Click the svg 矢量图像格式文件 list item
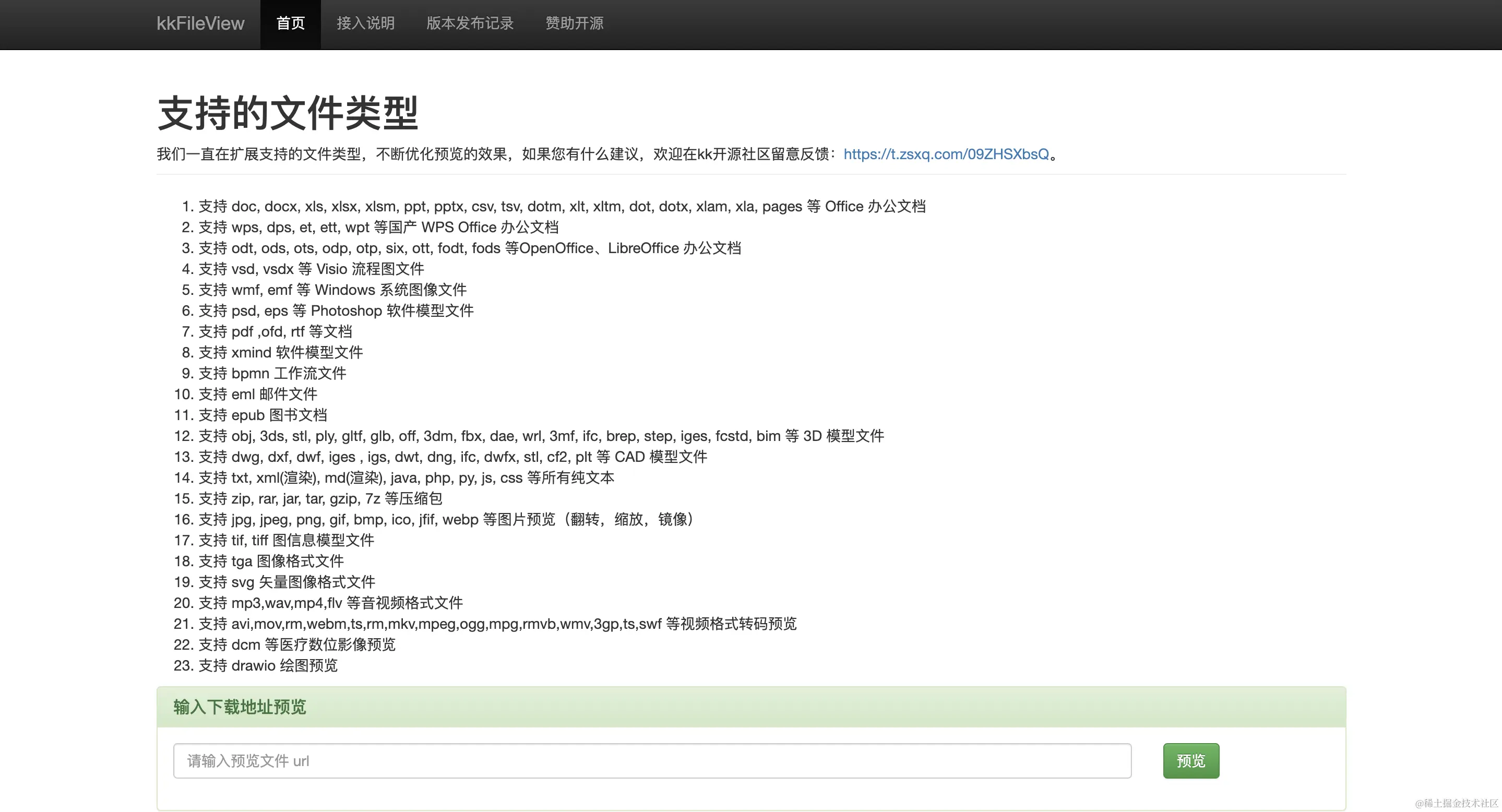 point(287,582)
